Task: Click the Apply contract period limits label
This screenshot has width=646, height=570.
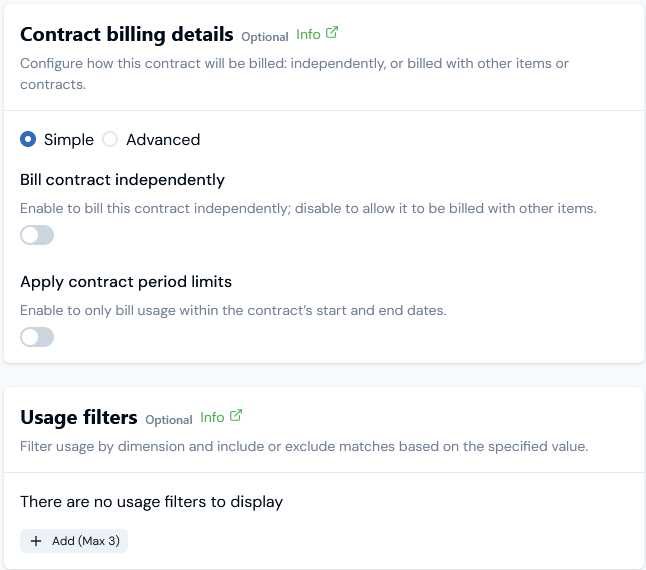Action: tap(126, 281)
